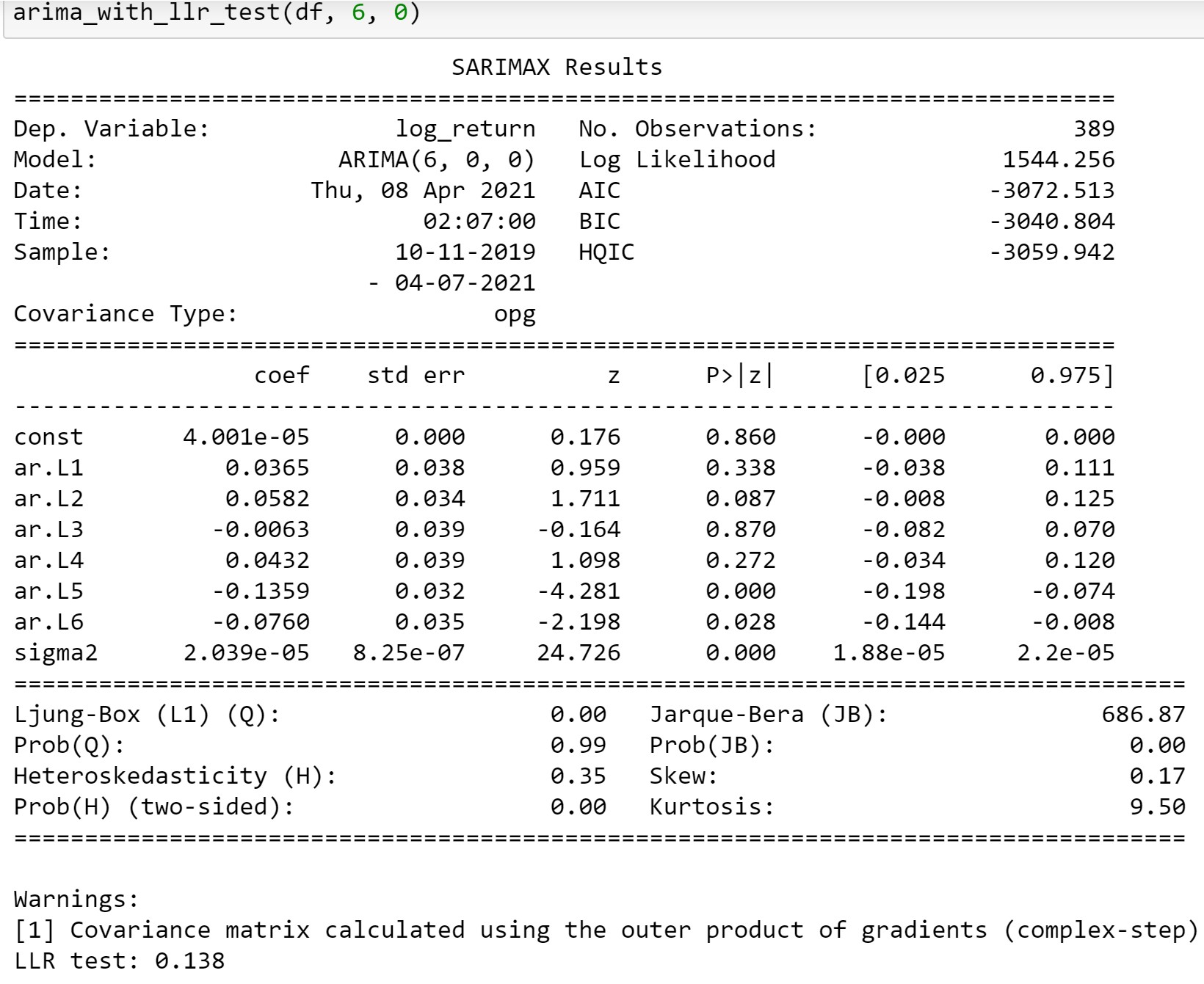Click the ar.L5 lower bound -0.198

click(x=903, y=591)
